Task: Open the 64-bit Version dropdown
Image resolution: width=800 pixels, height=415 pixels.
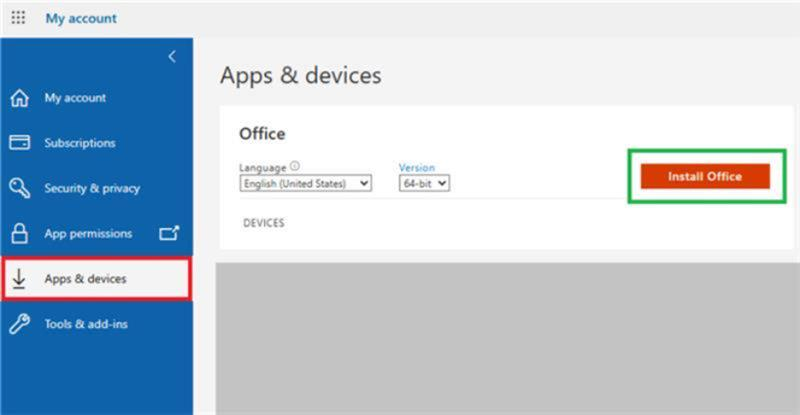Action: tap(424, 183)
